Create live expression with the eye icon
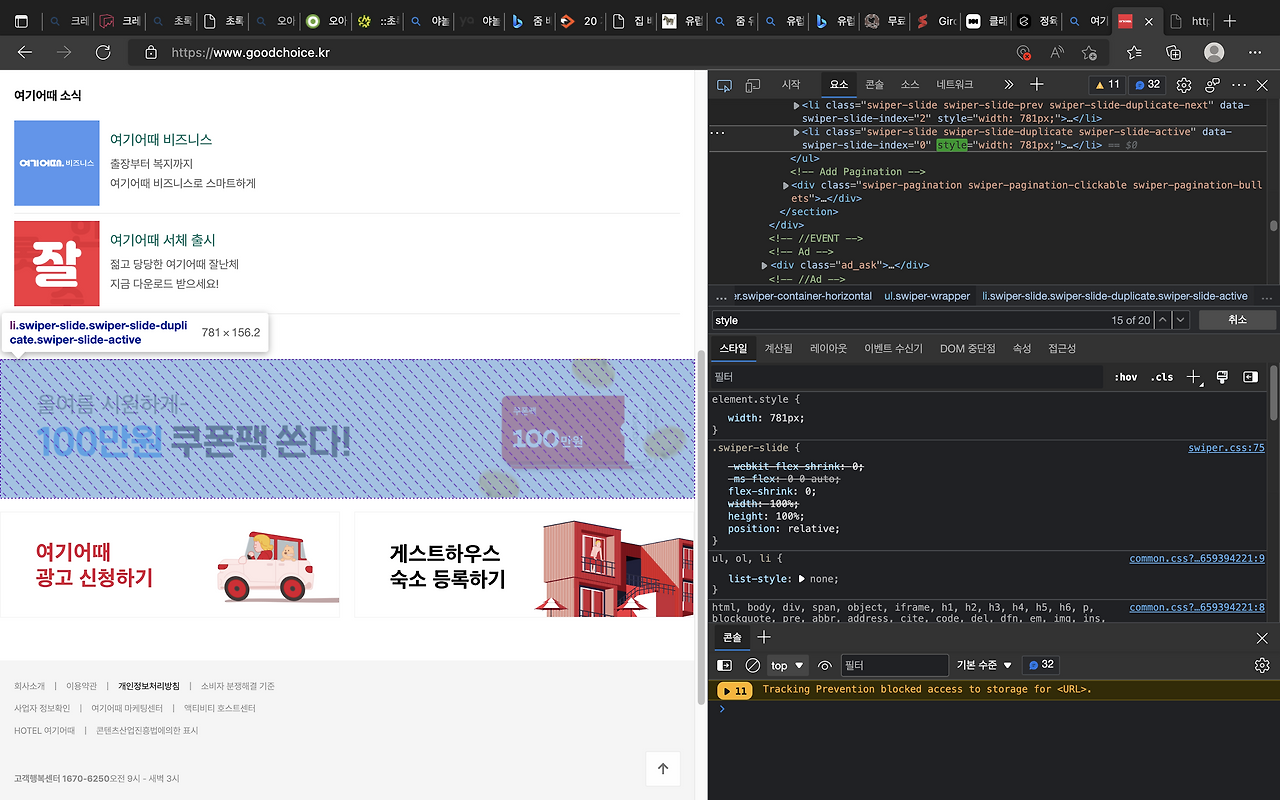 click(825, 664)
